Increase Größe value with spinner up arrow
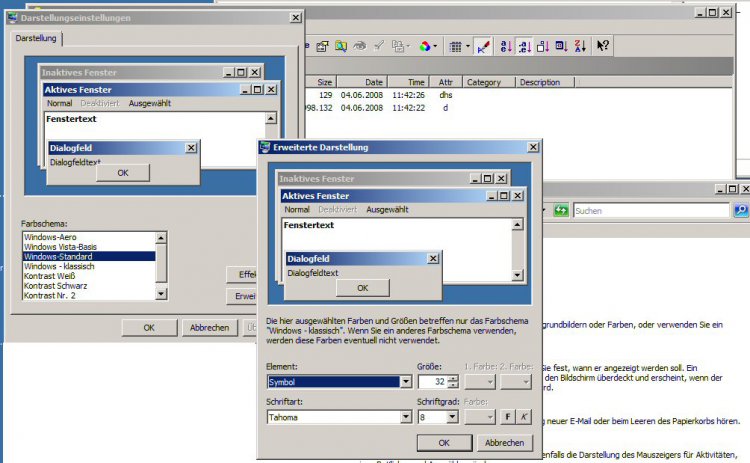The width and height of the screenshot is (750, 463). 453,377
